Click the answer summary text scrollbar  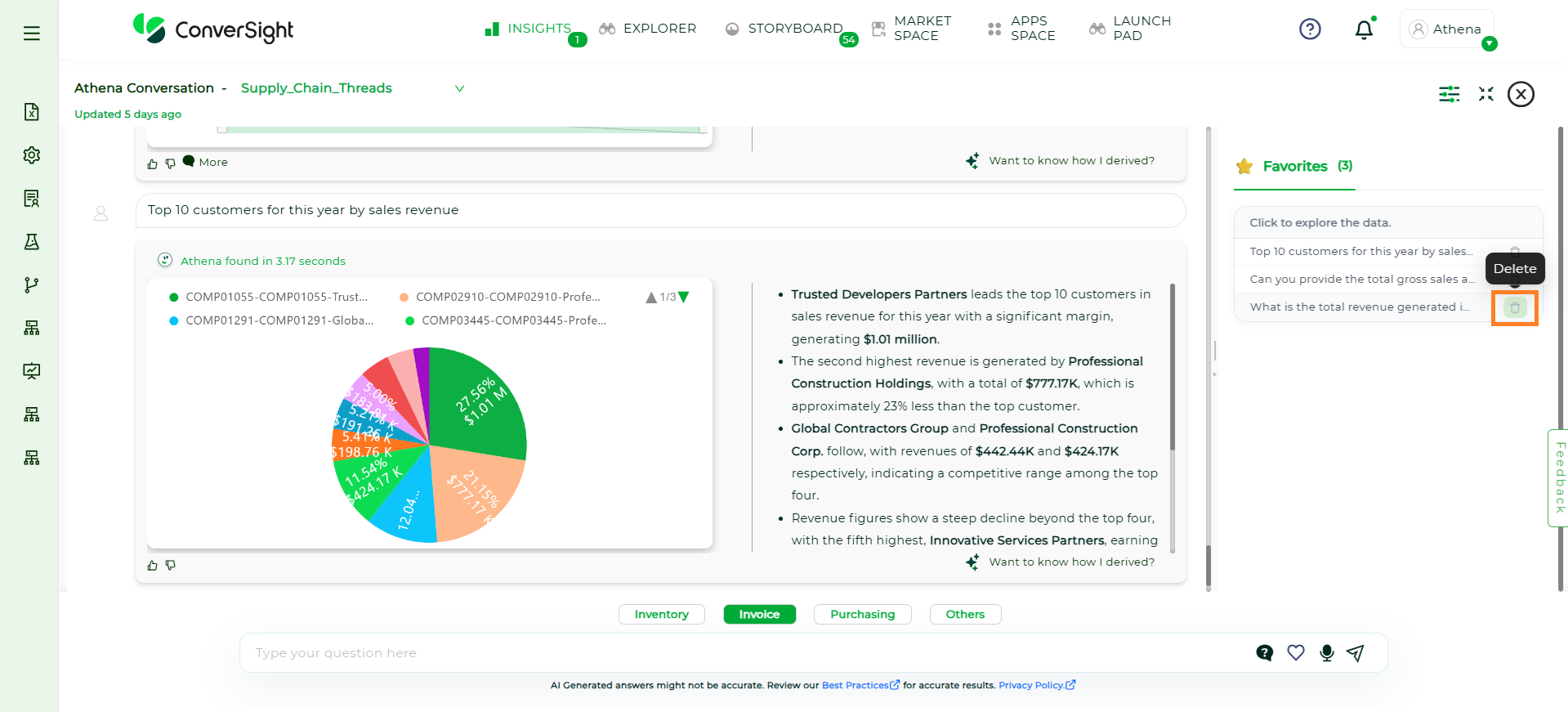(x=1173, y=367)
